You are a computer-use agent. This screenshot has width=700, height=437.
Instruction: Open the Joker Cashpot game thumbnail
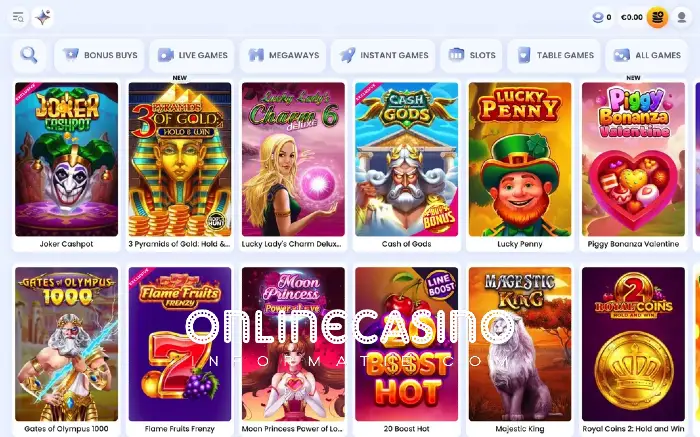pos(67,159)
